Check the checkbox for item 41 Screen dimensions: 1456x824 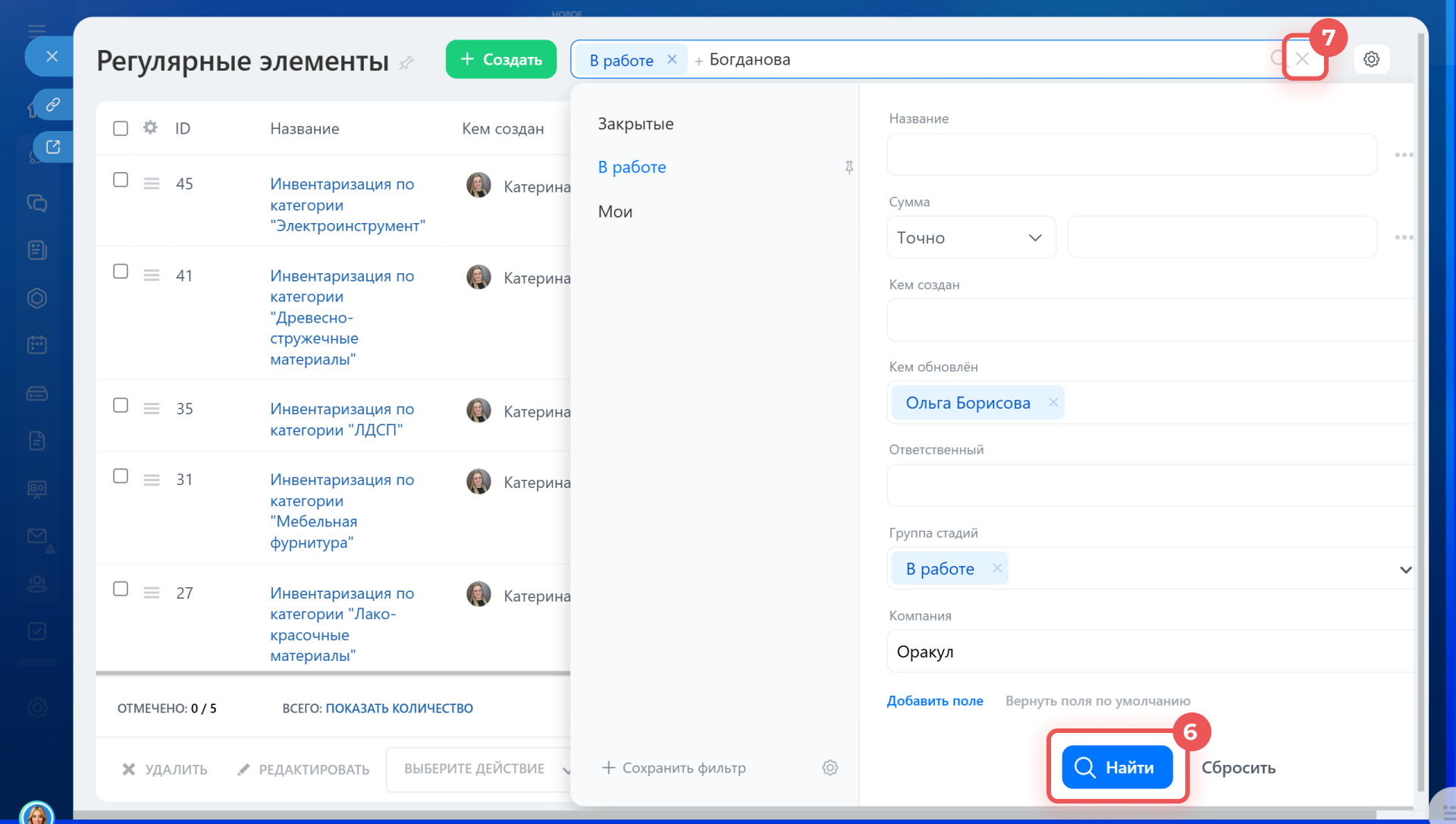coord(121,272)
